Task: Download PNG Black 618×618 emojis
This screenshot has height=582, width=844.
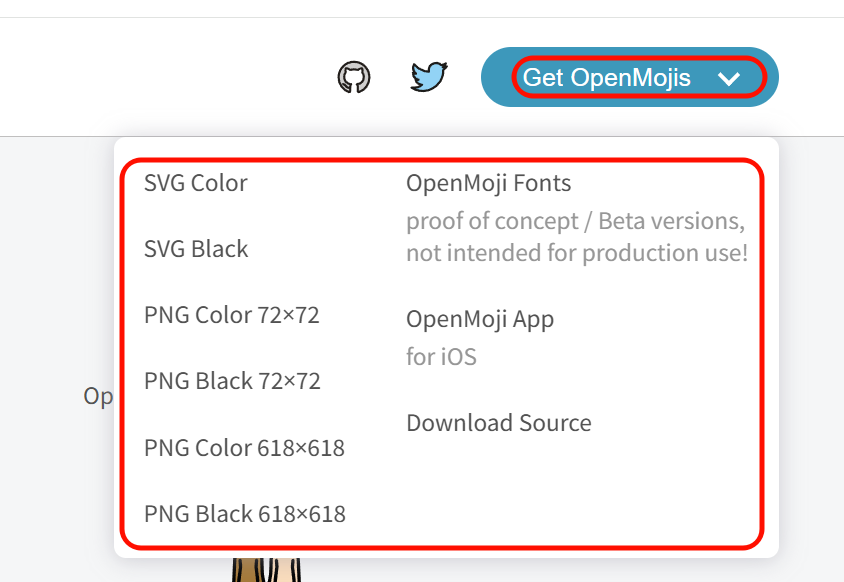Action: pos(243,513)
